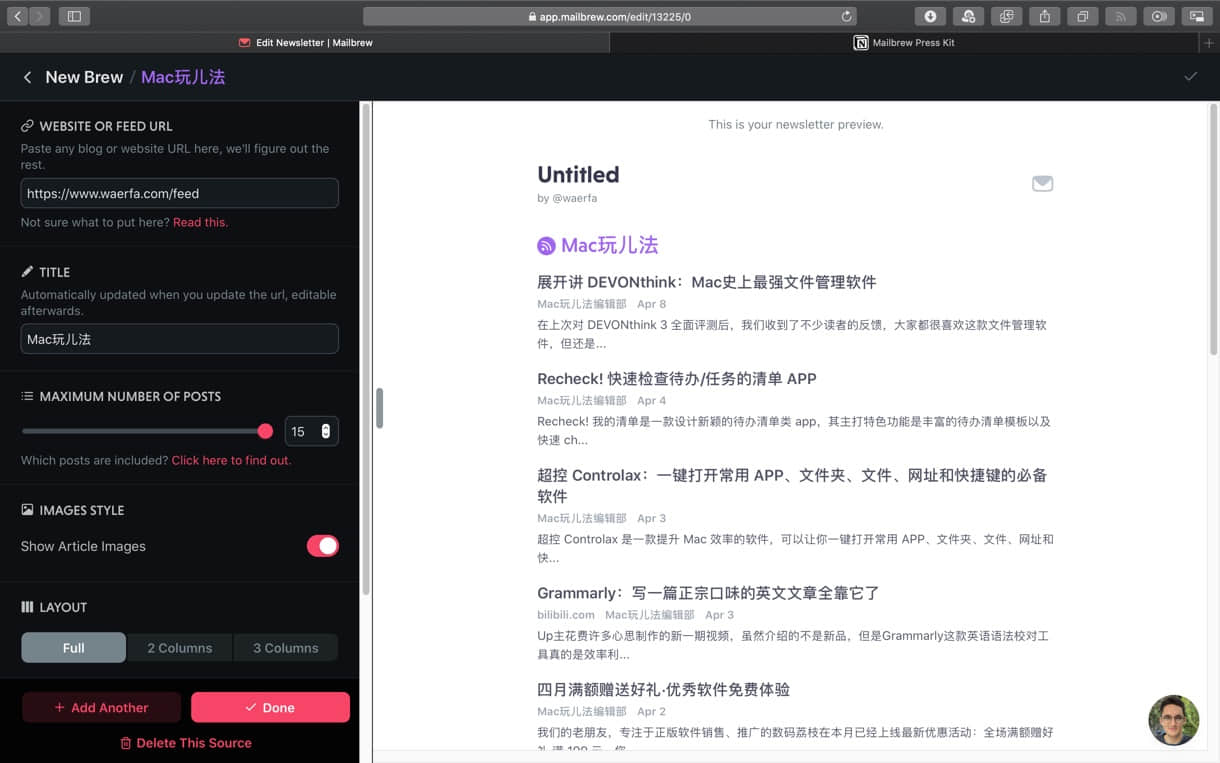Click the New Brew breadcrumb

click(84, 77)
